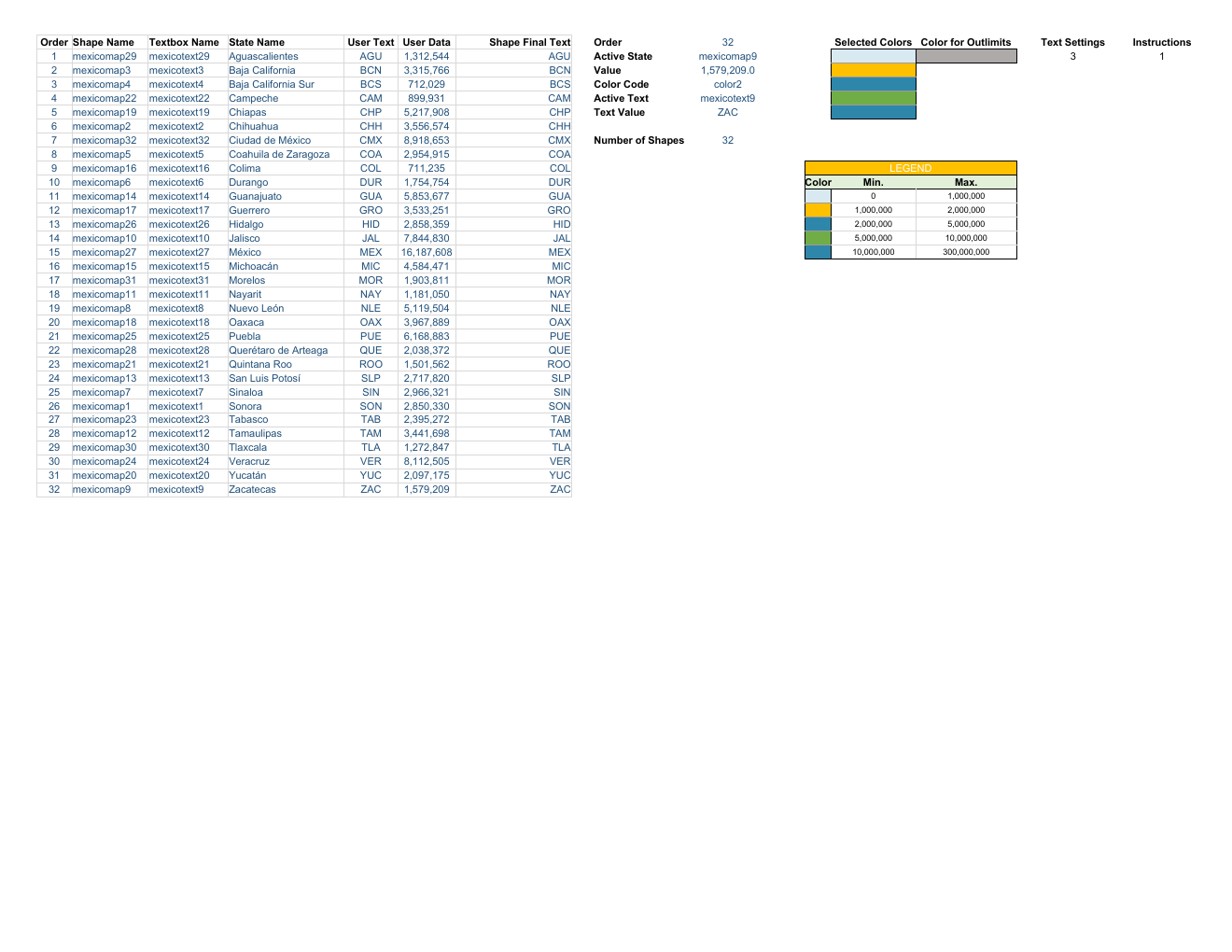Image resolution: width=1232 pixels, height=952 pixels.
Task: Click the user data value 16,187,608
Action: coord(427,252)
